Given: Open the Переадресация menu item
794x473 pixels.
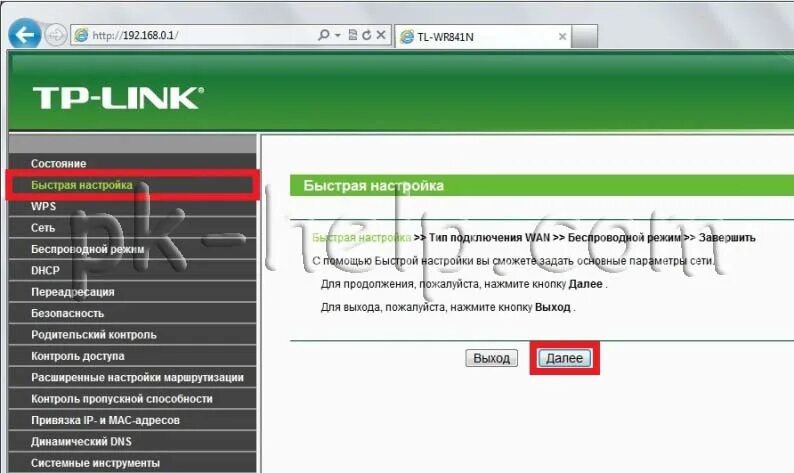Looking at the screenshot, I should click(x=133, y=292).
